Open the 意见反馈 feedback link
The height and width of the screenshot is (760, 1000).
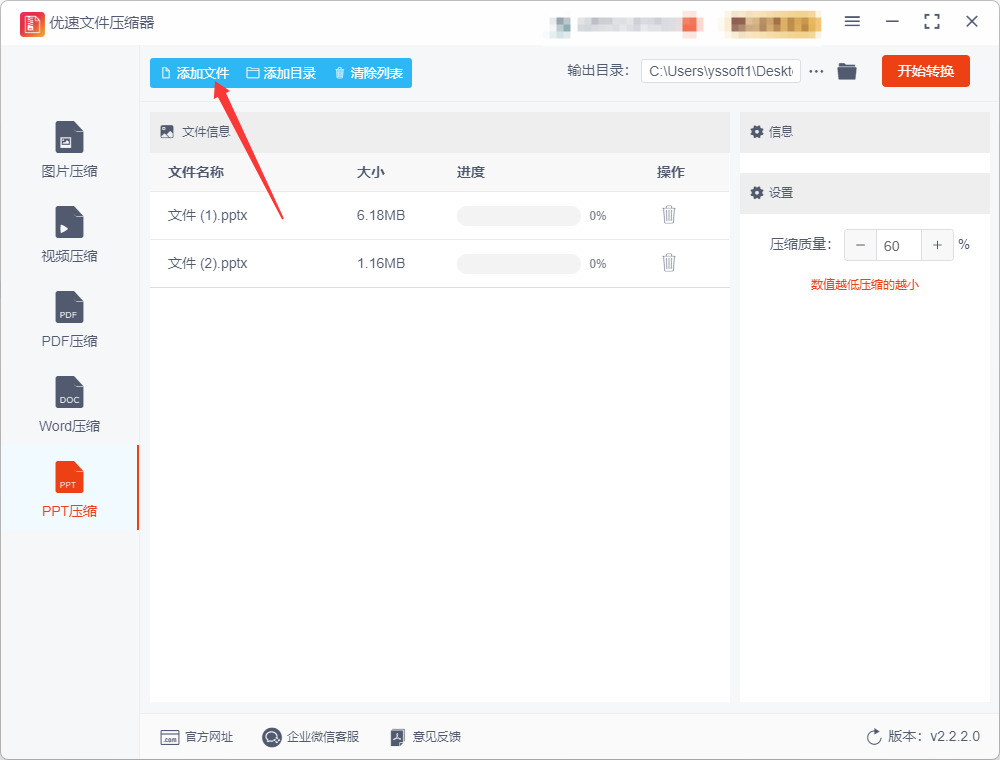click(426, 737)
